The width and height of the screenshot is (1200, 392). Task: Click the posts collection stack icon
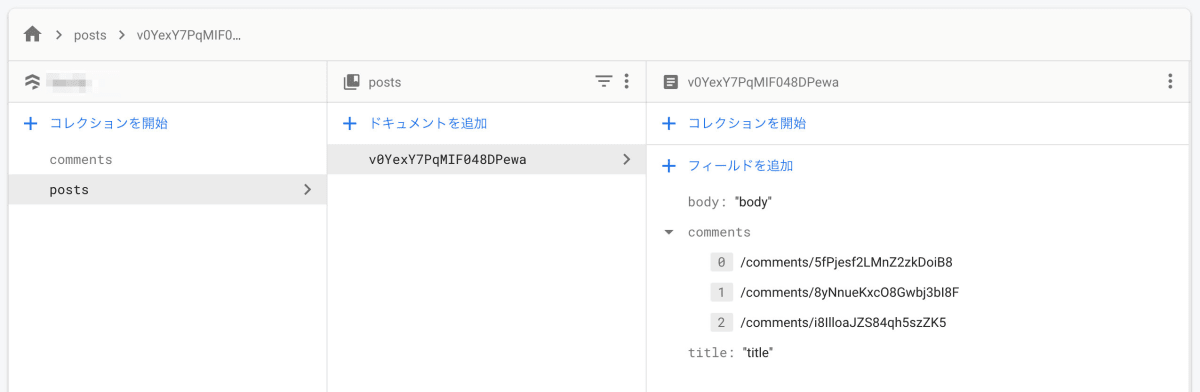[351, 82]
